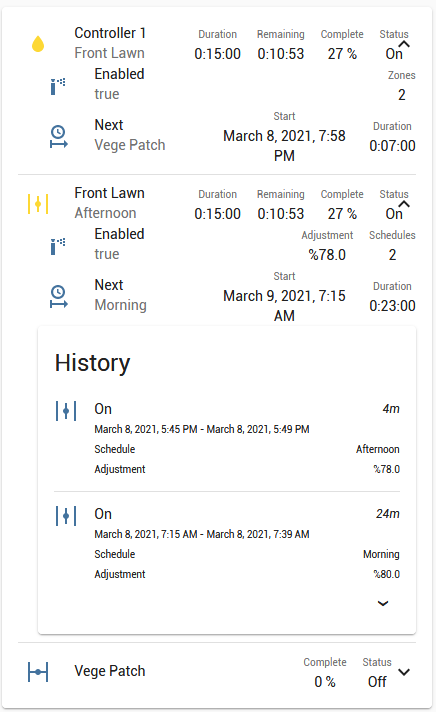Screen dimensions: 436x712
Task: Click the Front Lawn Status On value
Action: [394, 213]
